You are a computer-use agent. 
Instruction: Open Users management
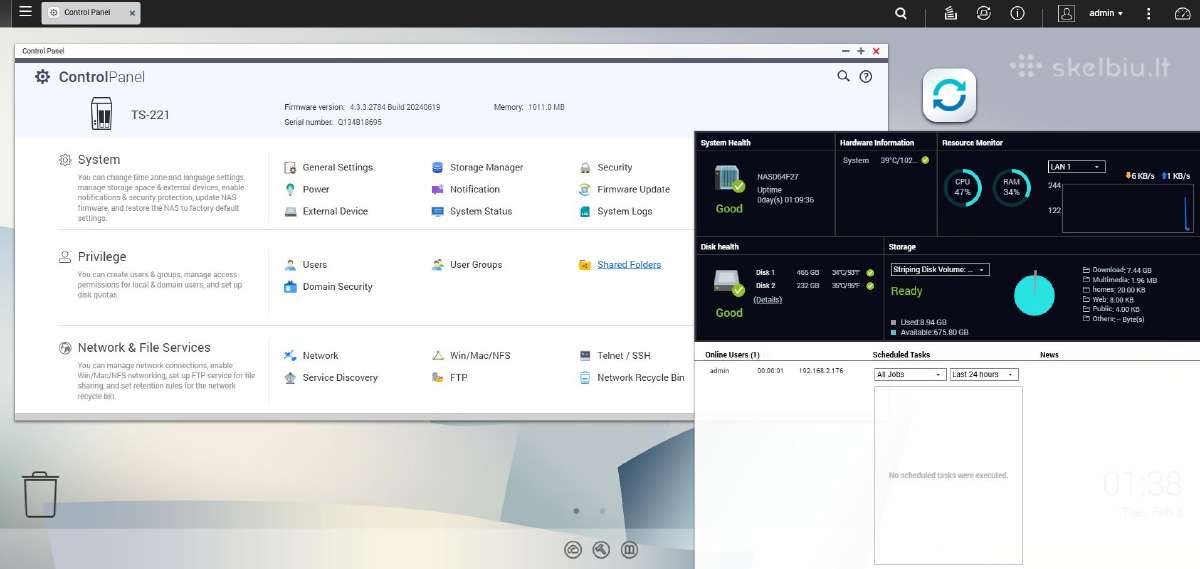tap(306, 265)
